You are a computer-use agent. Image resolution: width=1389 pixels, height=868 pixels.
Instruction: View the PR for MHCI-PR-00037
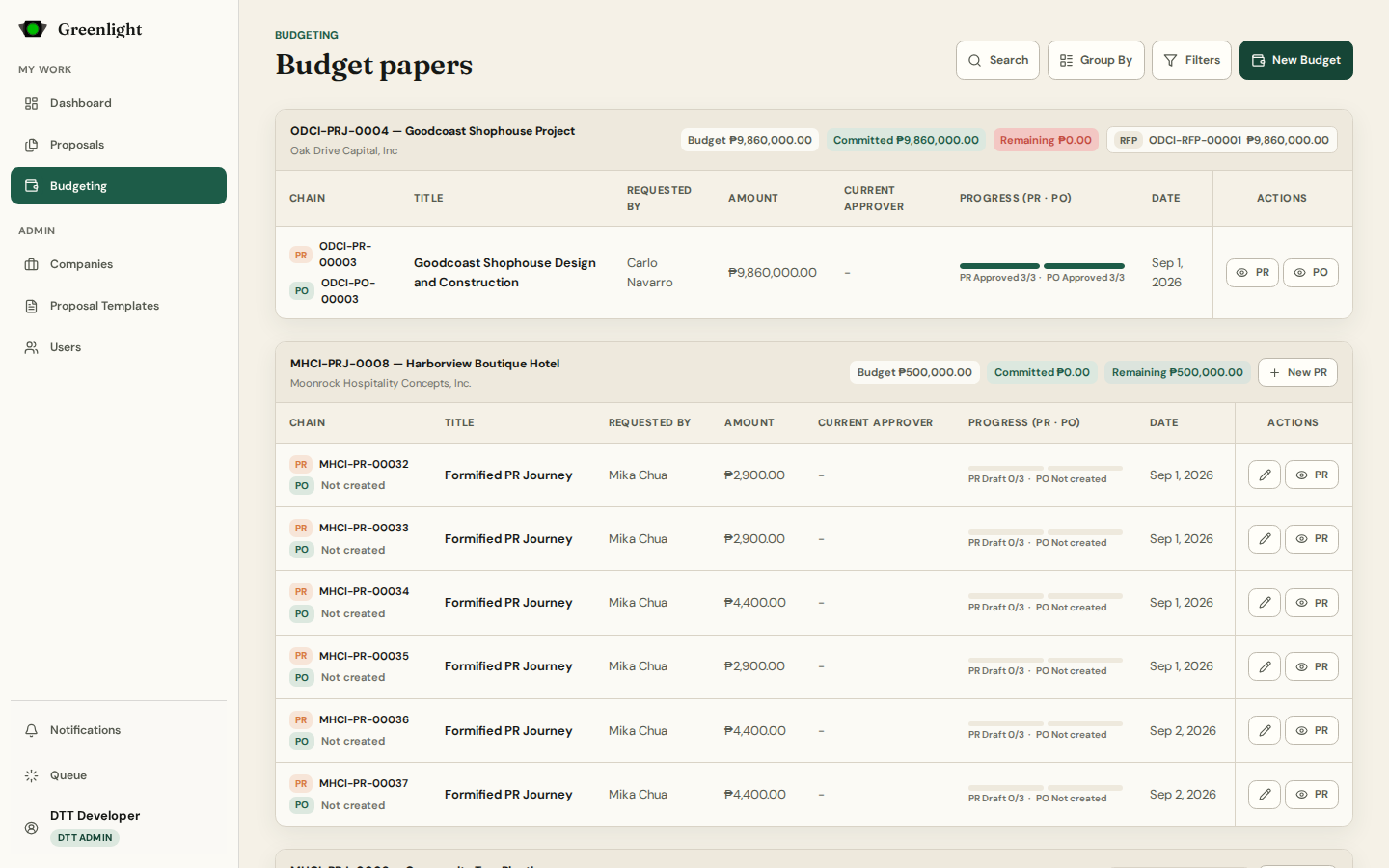click(1312, 795)
